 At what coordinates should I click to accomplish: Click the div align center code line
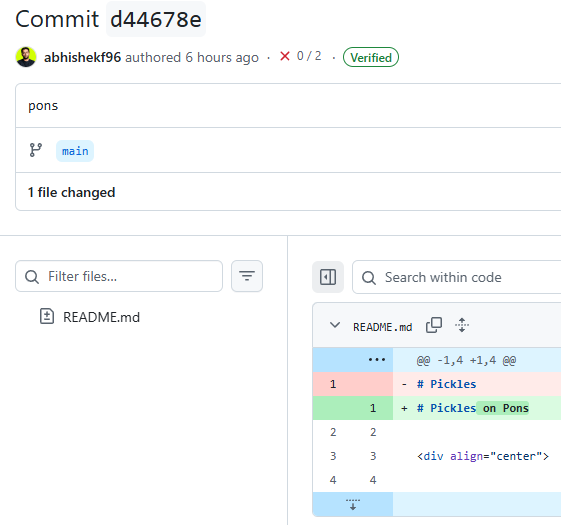[483, 456]
